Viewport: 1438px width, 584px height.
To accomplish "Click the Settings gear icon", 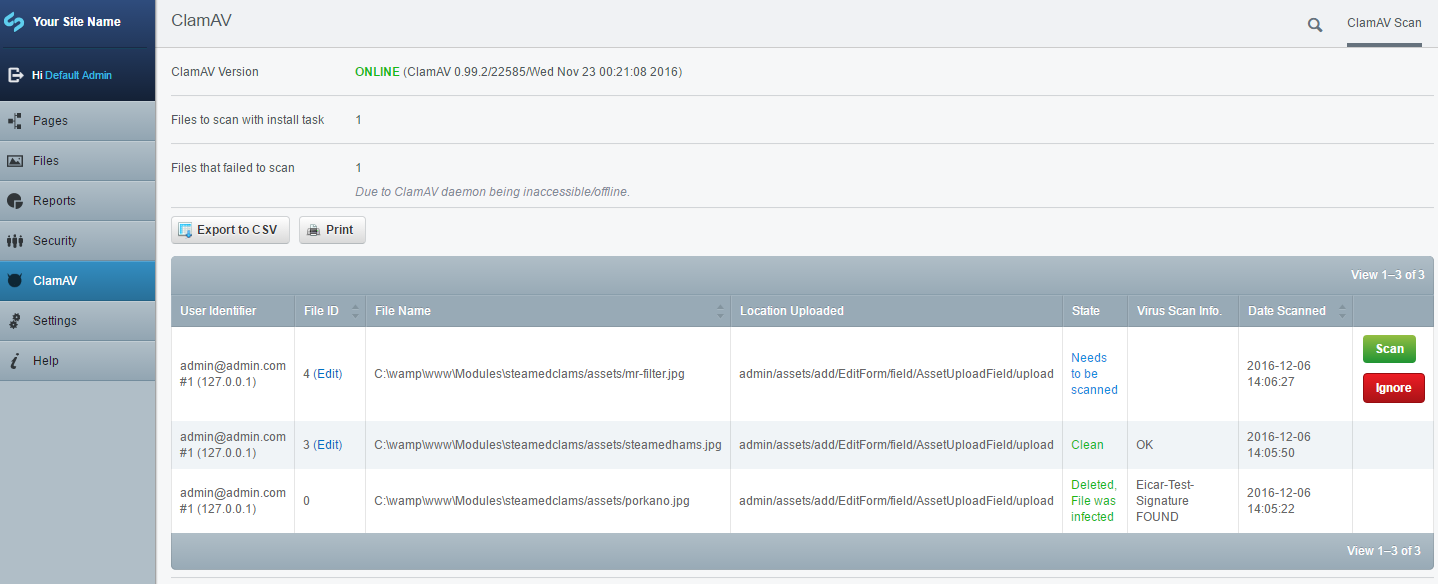I will tap(15, 321).
